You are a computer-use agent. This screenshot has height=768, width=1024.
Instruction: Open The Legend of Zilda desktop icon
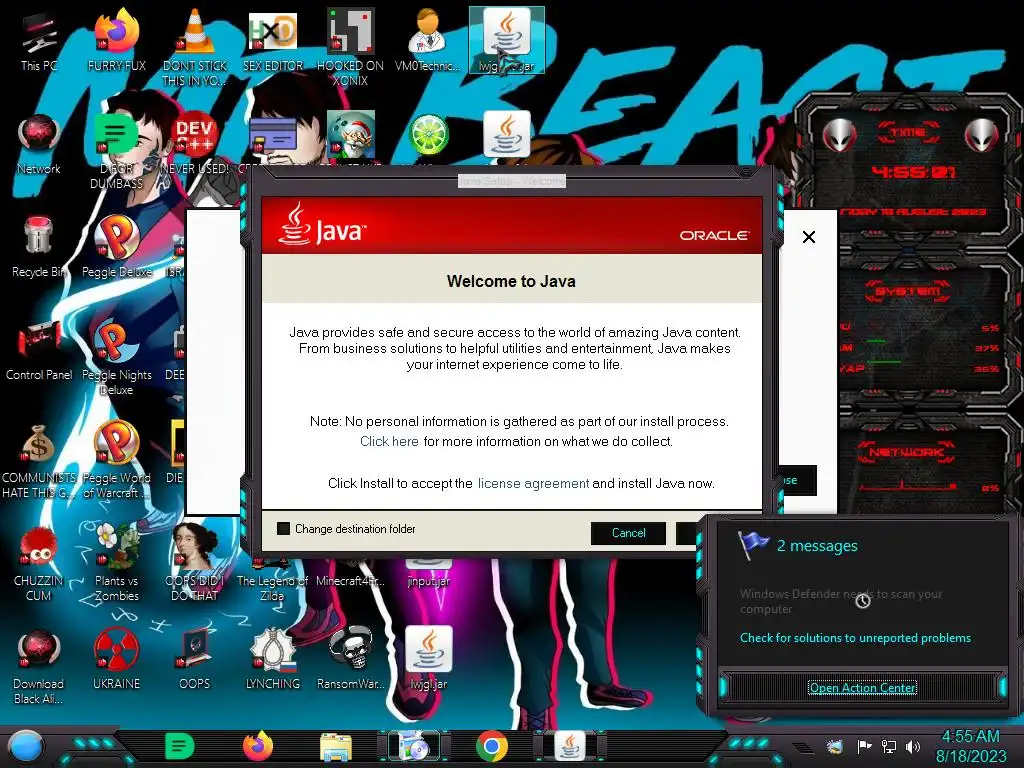[x=272, y=581]
